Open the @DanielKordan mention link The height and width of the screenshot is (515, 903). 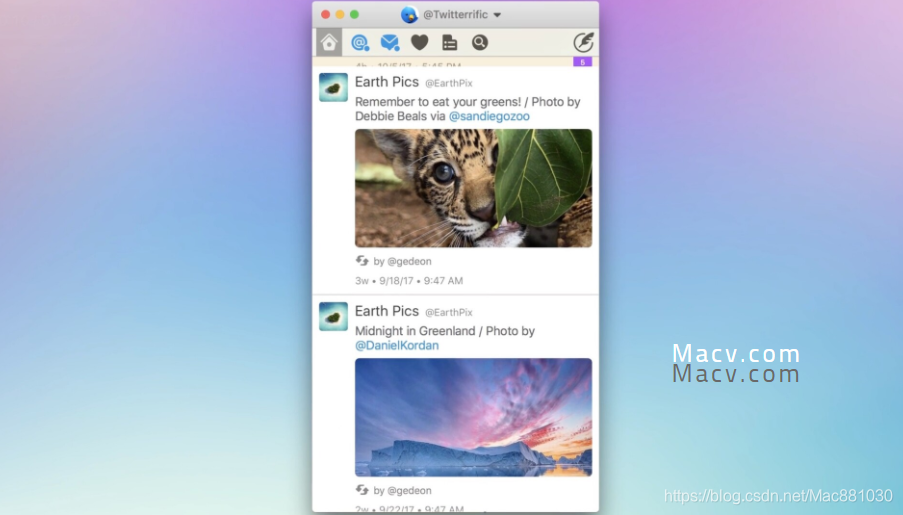pos(397,346)
